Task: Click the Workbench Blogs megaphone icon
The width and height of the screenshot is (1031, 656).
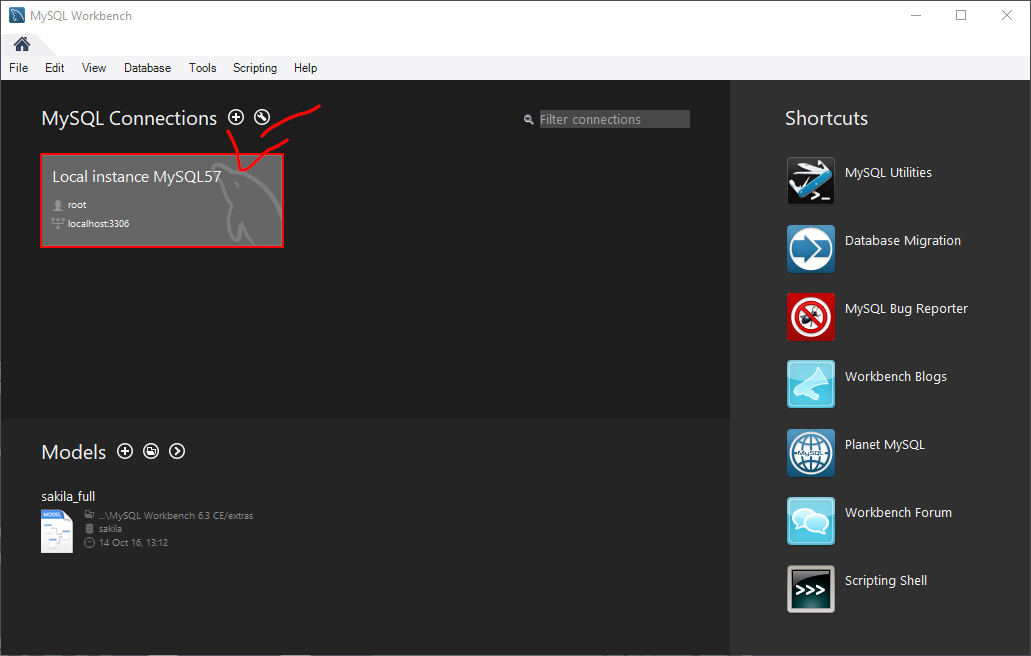Action: tap(811, 384)
